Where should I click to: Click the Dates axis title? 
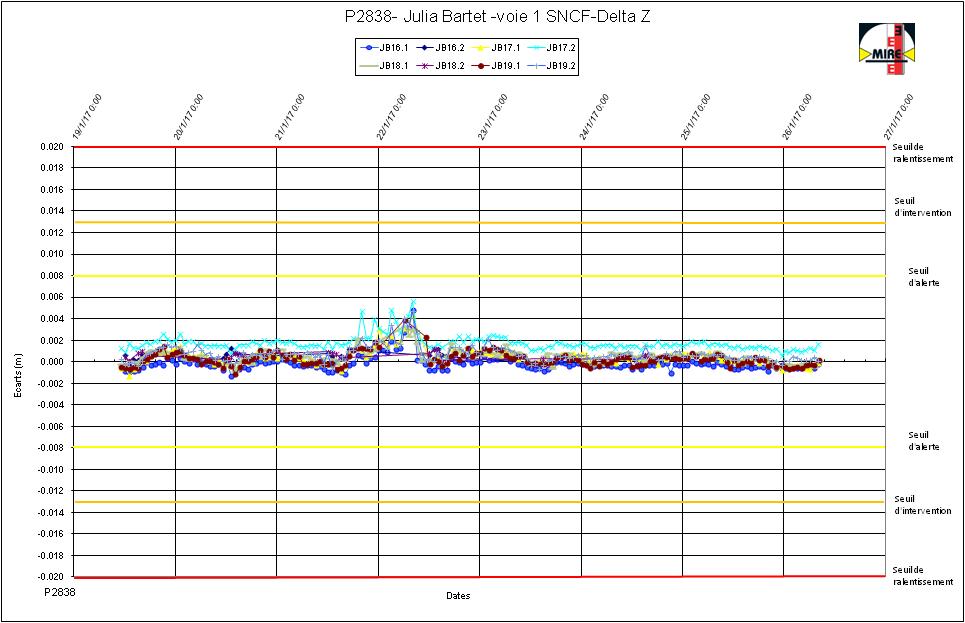point(458,595)
